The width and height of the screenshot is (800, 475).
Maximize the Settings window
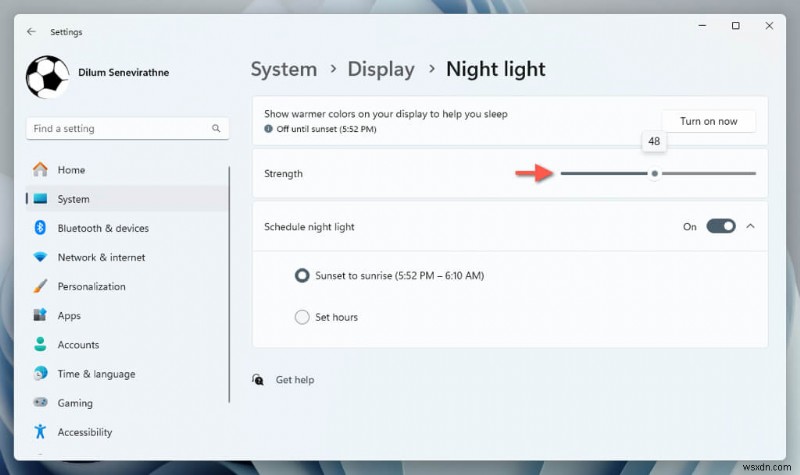[736, 26]
